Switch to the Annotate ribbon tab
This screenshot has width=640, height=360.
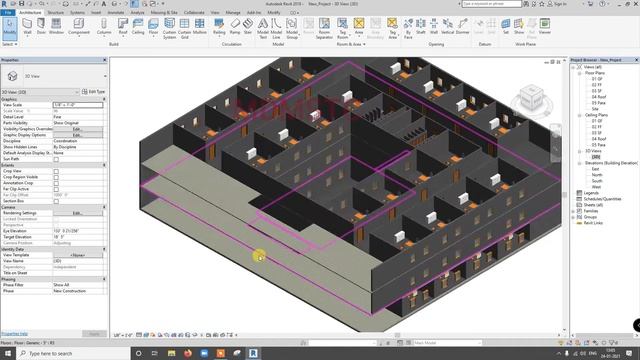click(x=116, y=13)
